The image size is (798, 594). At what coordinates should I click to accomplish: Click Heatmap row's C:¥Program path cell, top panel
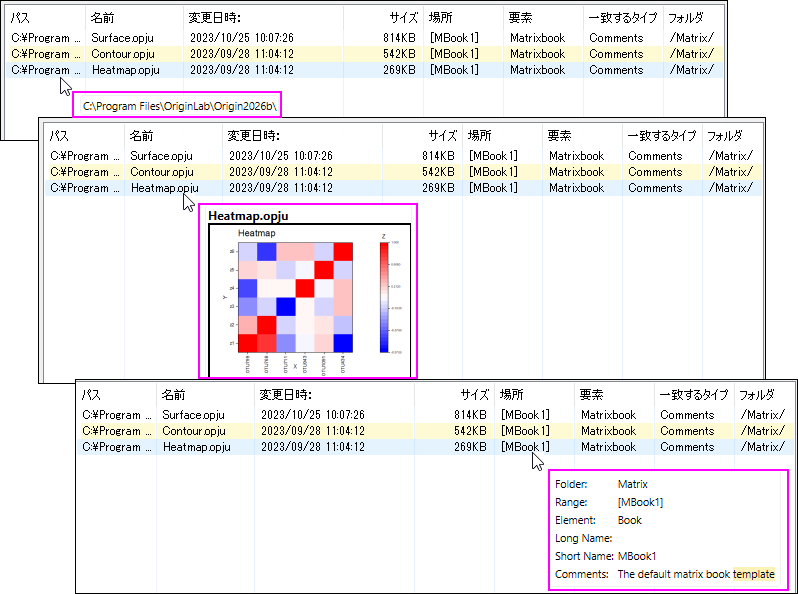pos(46,70)
